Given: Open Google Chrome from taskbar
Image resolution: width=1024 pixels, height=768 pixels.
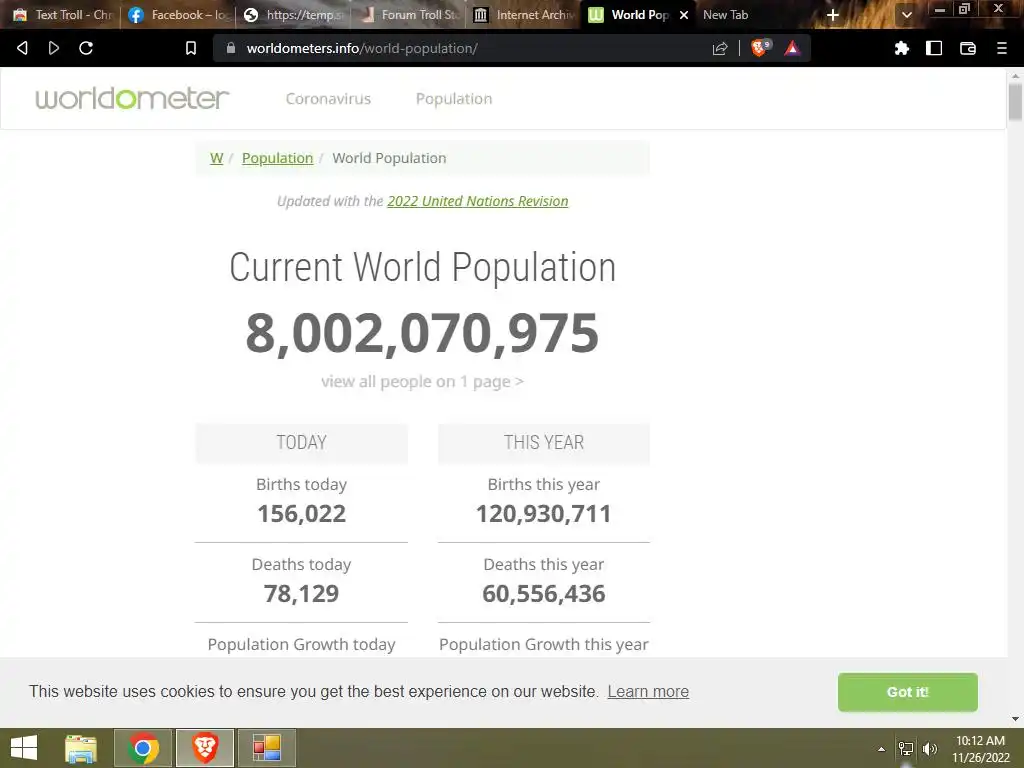Looking at the screenshot, I should 143,748.
